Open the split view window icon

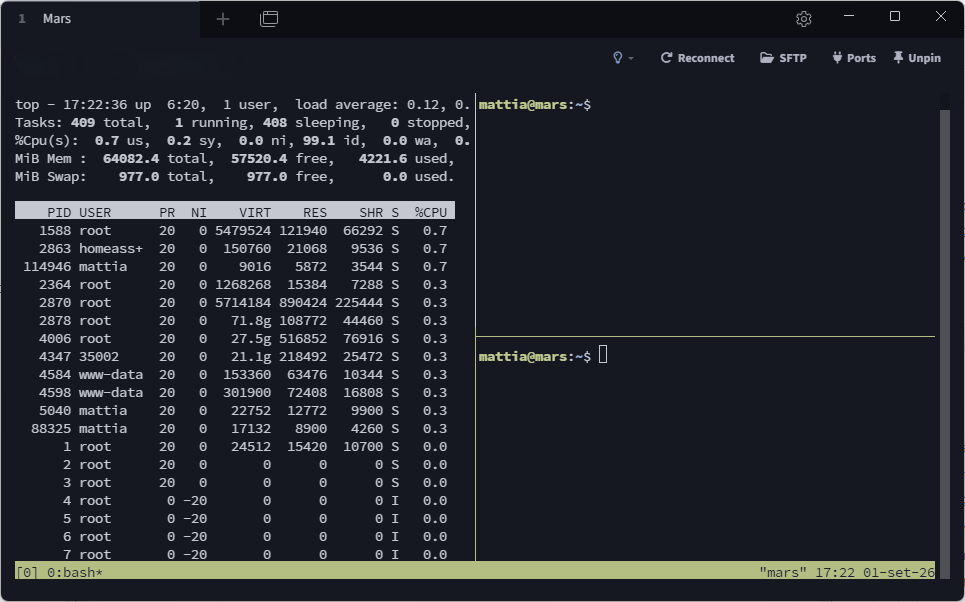[x=269, y=19]
